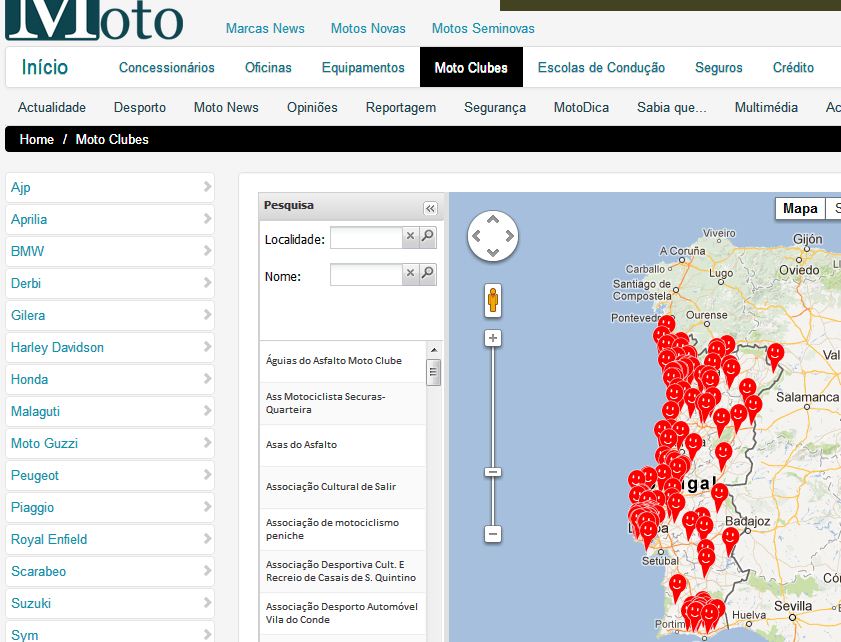This screenshot has width=841, height=642.
Task: Select Associação Cultural de Salir
Action: (343, 487)
